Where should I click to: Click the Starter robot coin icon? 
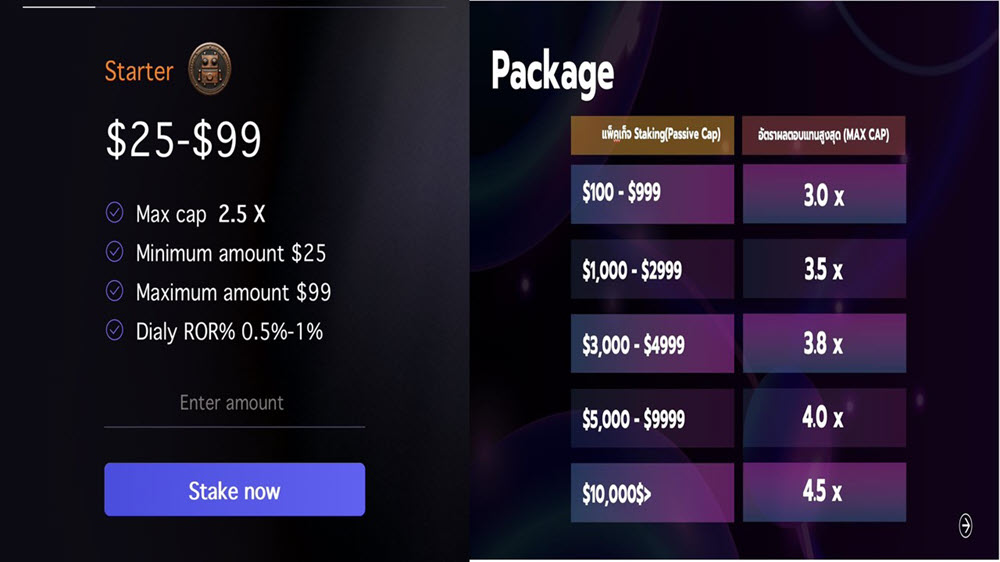[209, 68]
